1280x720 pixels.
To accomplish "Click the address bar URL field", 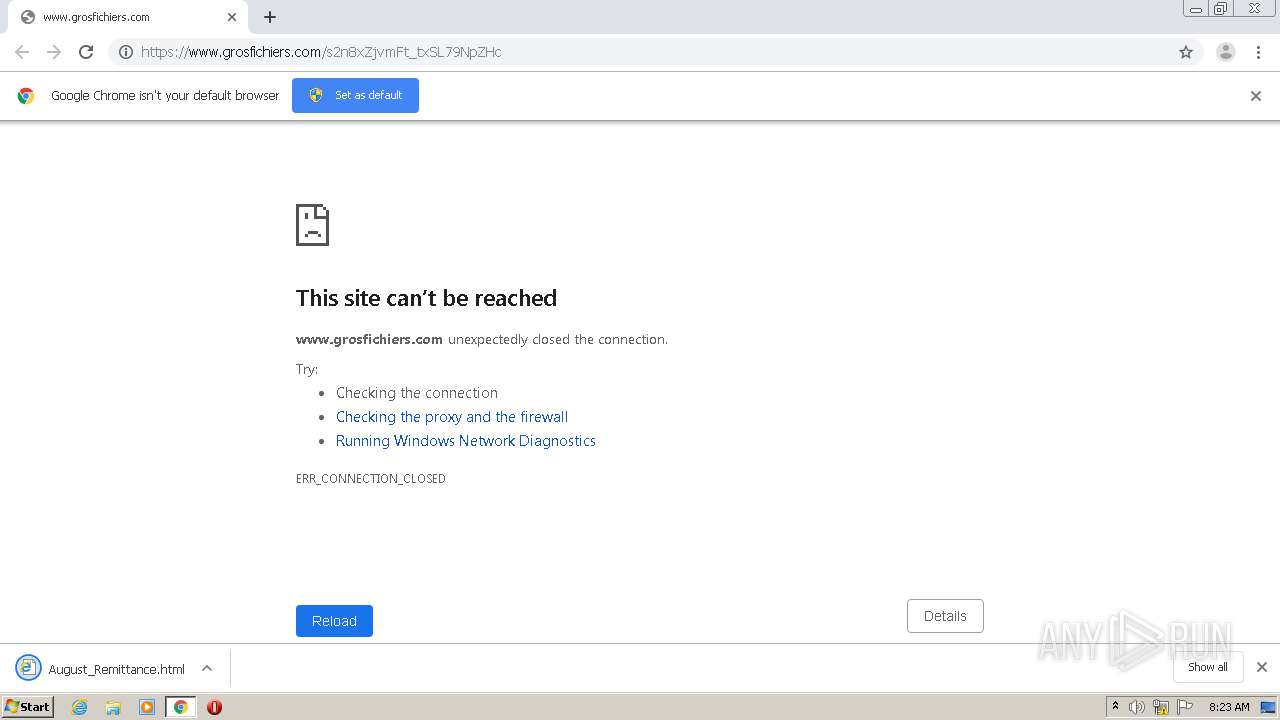I will [x=655, y=52].
